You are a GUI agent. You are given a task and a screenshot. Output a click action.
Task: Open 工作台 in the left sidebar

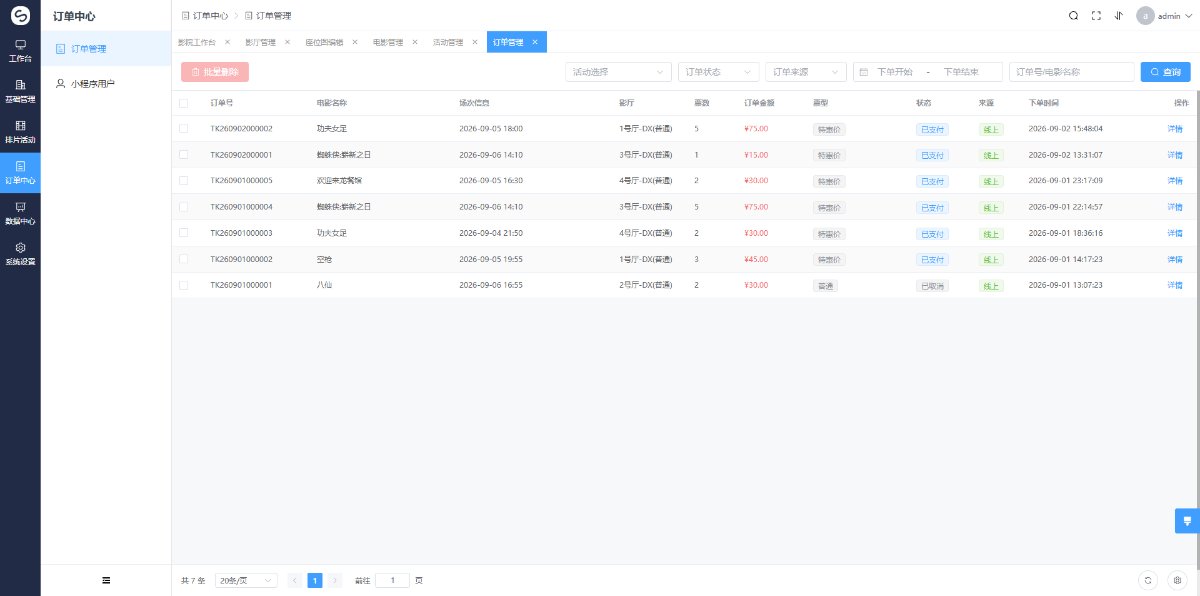coord(20,51)
